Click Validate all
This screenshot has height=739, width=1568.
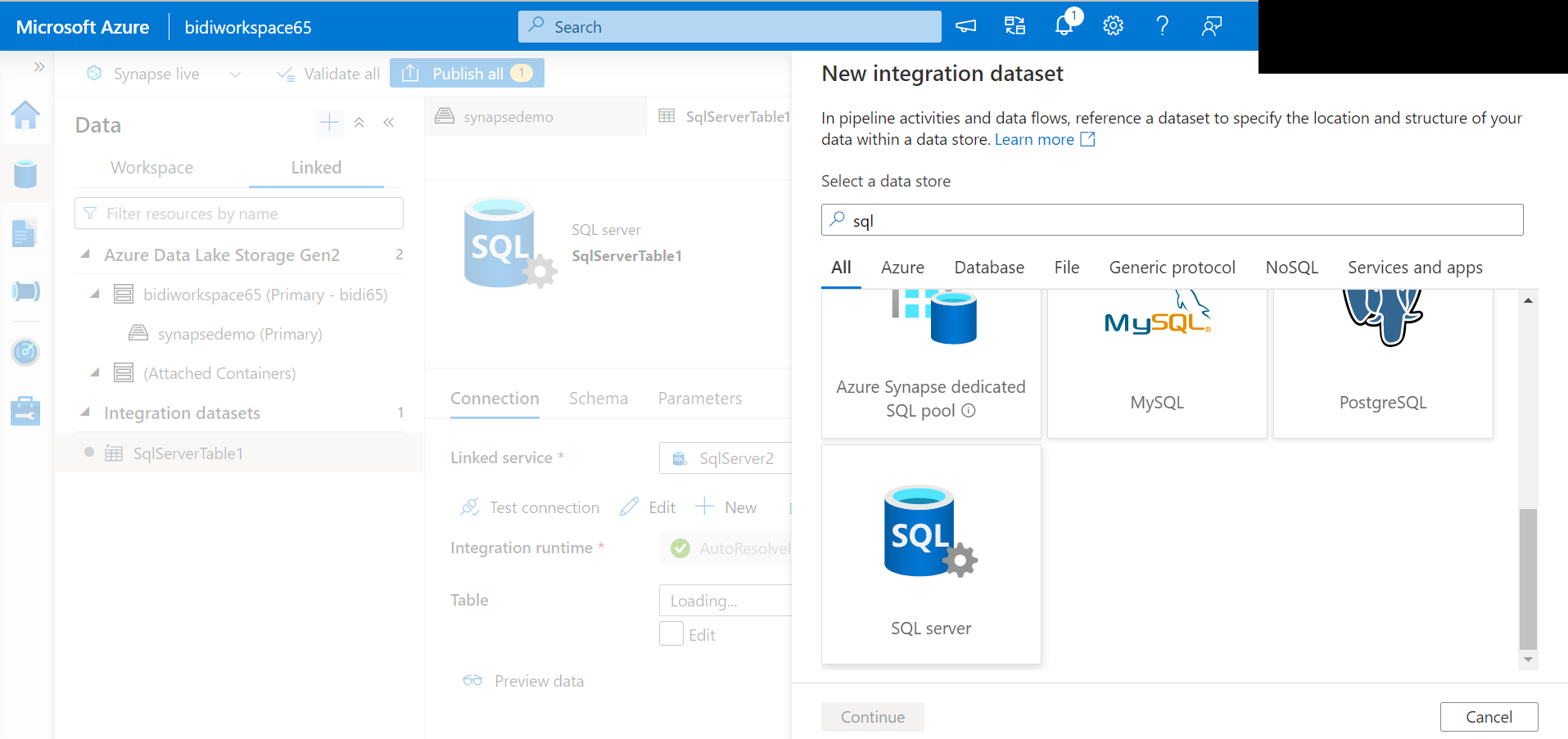[x=328, y=74]
